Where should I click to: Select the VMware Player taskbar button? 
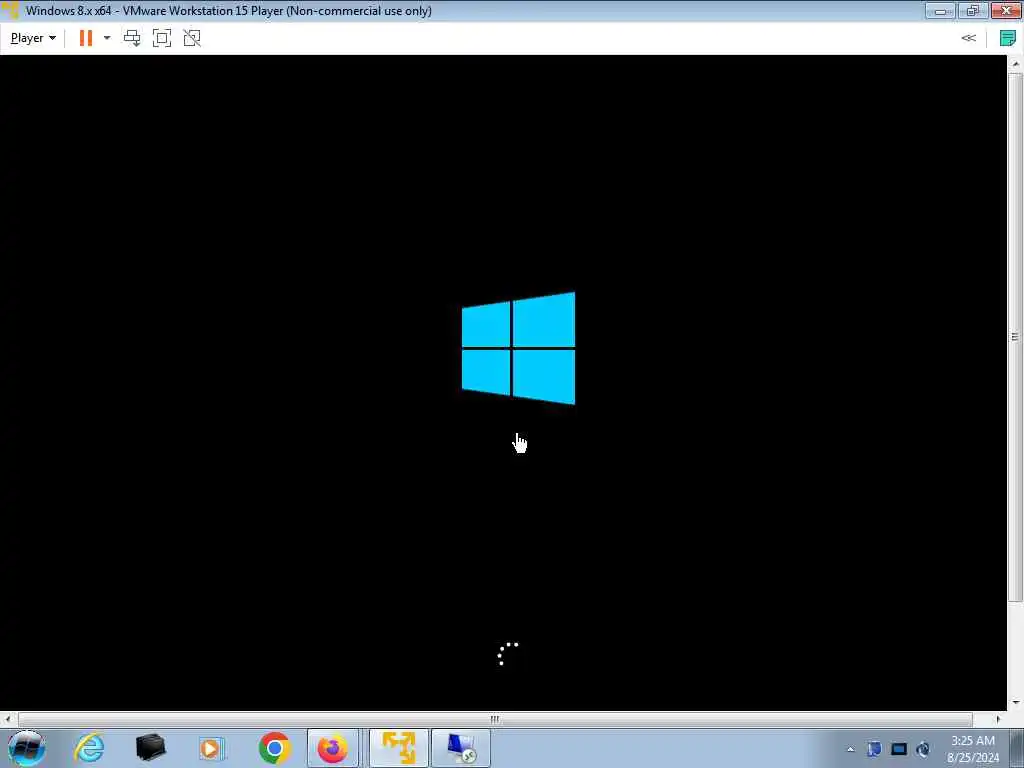[x=399, y=748]
